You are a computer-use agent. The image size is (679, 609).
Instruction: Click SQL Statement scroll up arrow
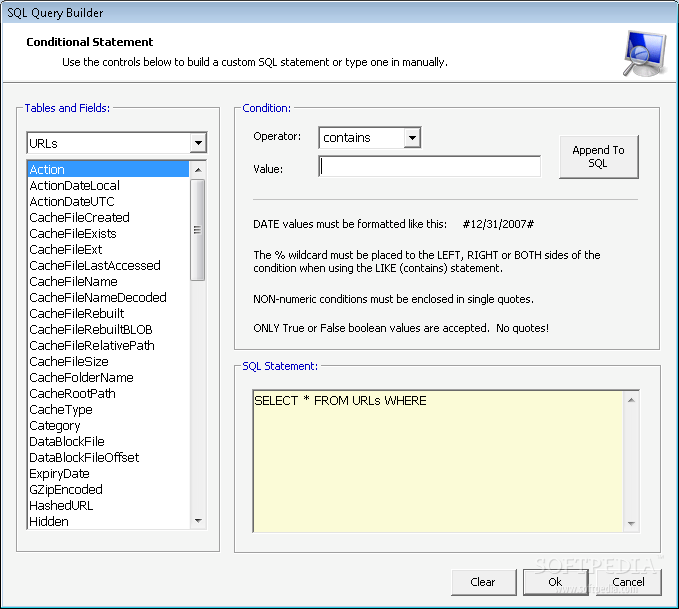coord(631,400)
